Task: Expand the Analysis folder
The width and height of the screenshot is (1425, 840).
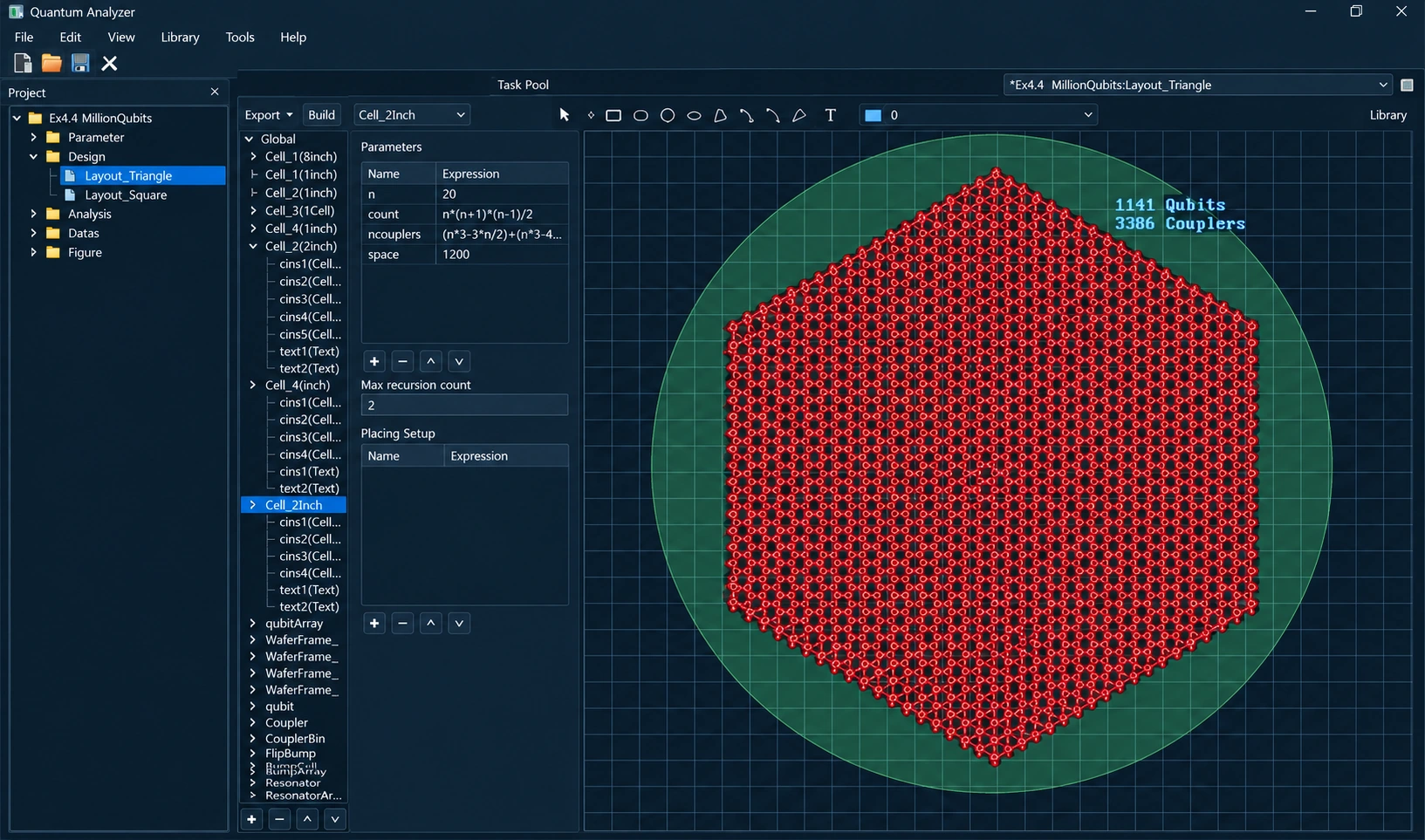Action: click(x=33, y=214)
